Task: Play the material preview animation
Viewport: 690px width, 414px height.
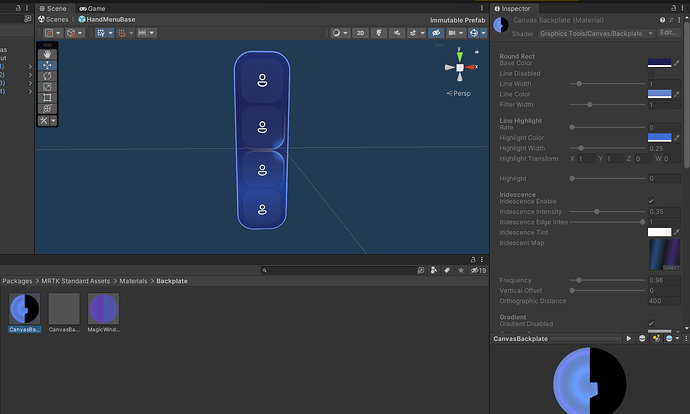Action: pyautogui.click(x=629, y=339)
